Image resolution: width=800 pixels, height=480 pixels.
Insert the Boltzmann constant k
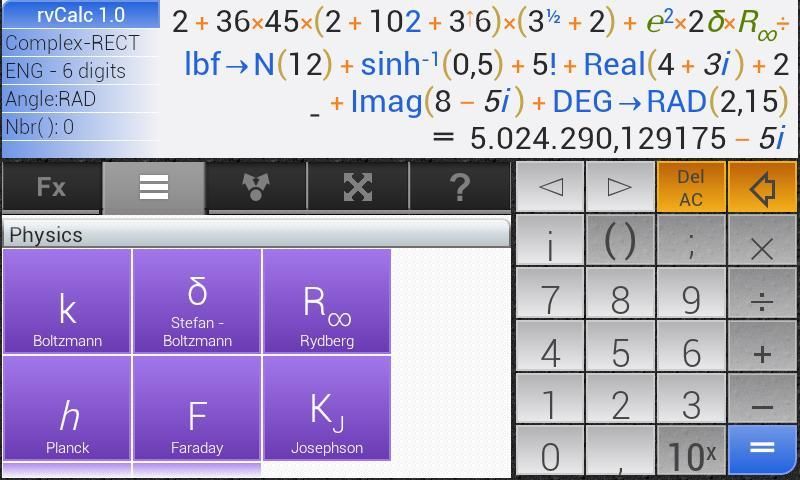67,302
